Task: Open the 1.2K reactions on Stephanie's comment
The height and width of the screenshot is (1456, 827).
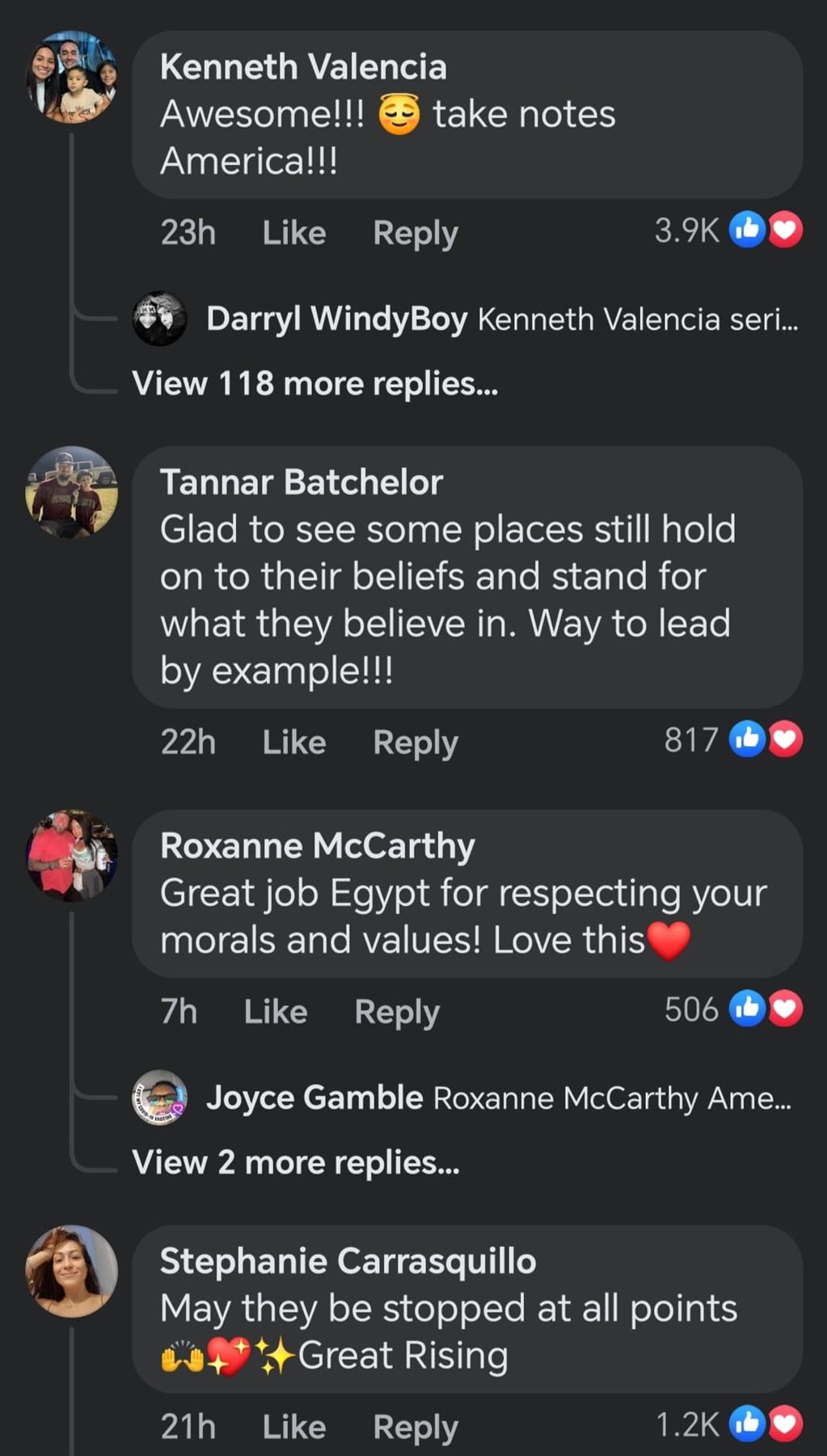Action: pos(728,1424)
